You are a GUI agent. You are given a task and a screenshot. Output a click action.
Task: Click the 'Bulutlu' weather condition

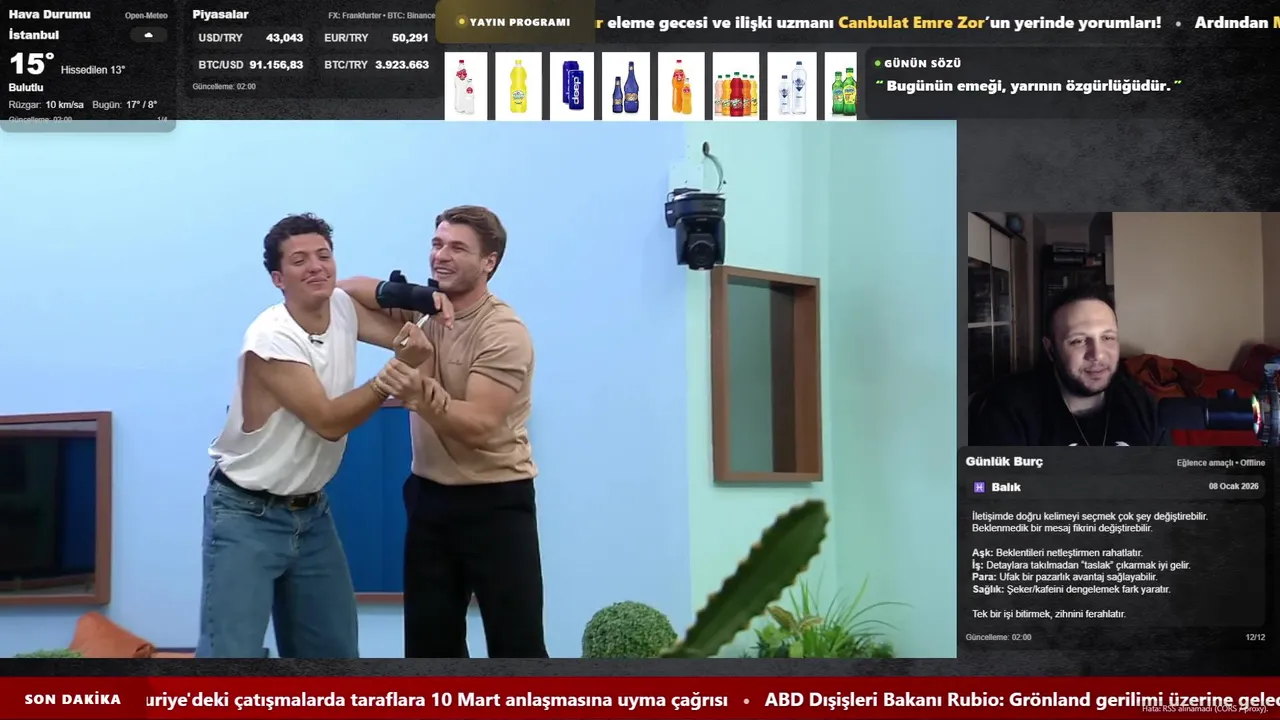[x=26, y=88]
